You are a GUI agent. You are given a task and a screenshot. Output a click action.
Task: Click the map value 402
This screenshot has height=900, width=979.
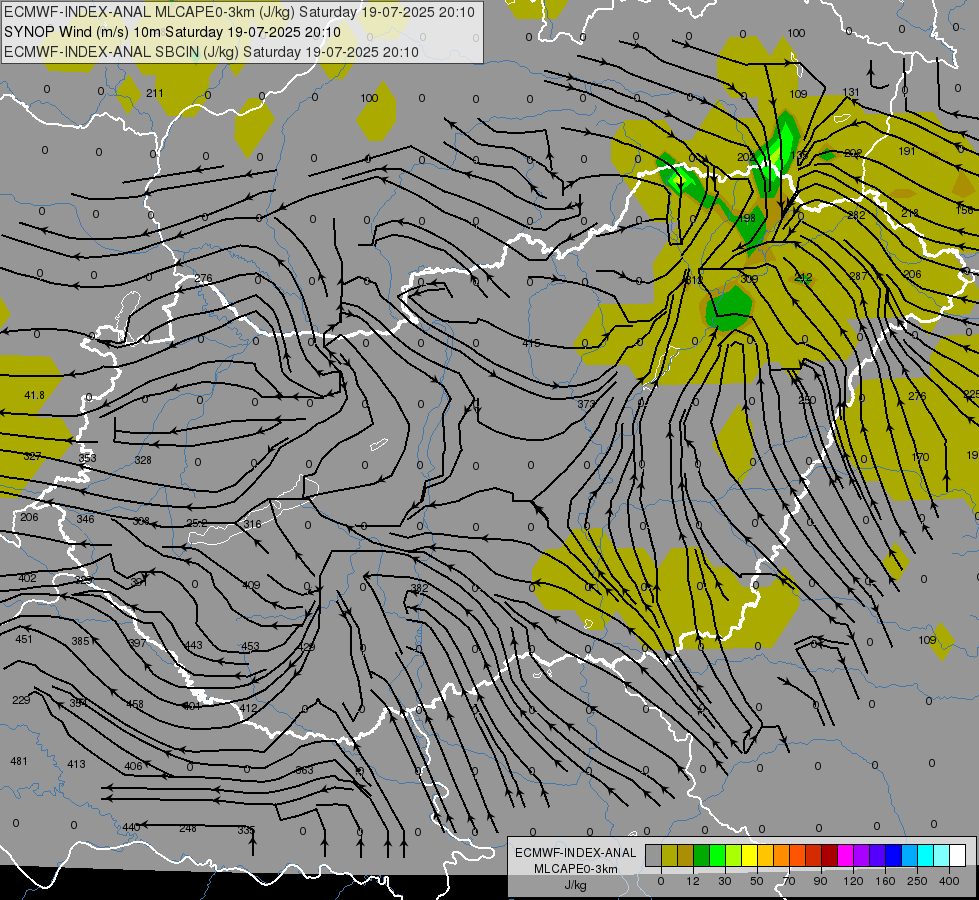coord(27,578)
